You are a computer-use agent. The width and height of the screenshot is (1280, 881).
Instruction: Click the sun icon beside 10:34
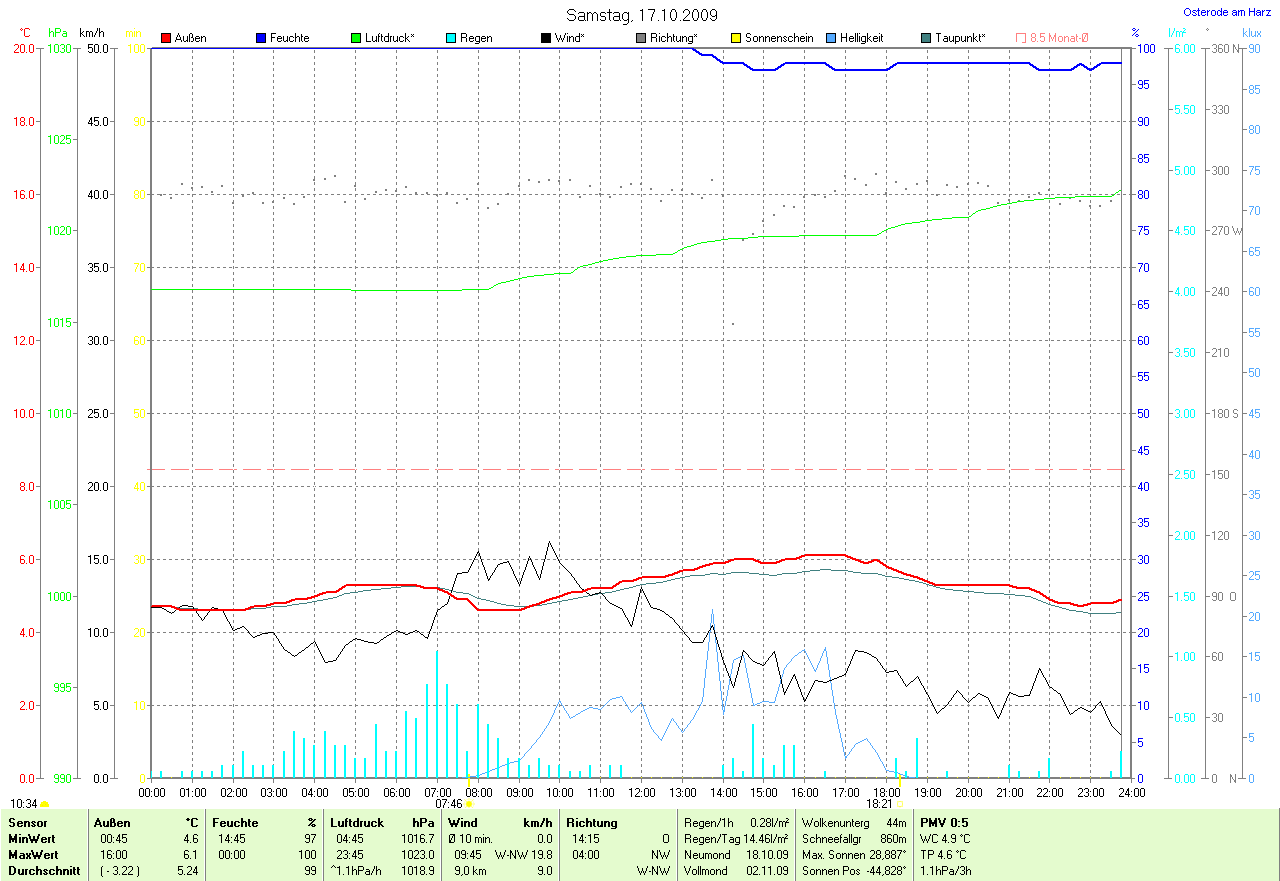45,803
